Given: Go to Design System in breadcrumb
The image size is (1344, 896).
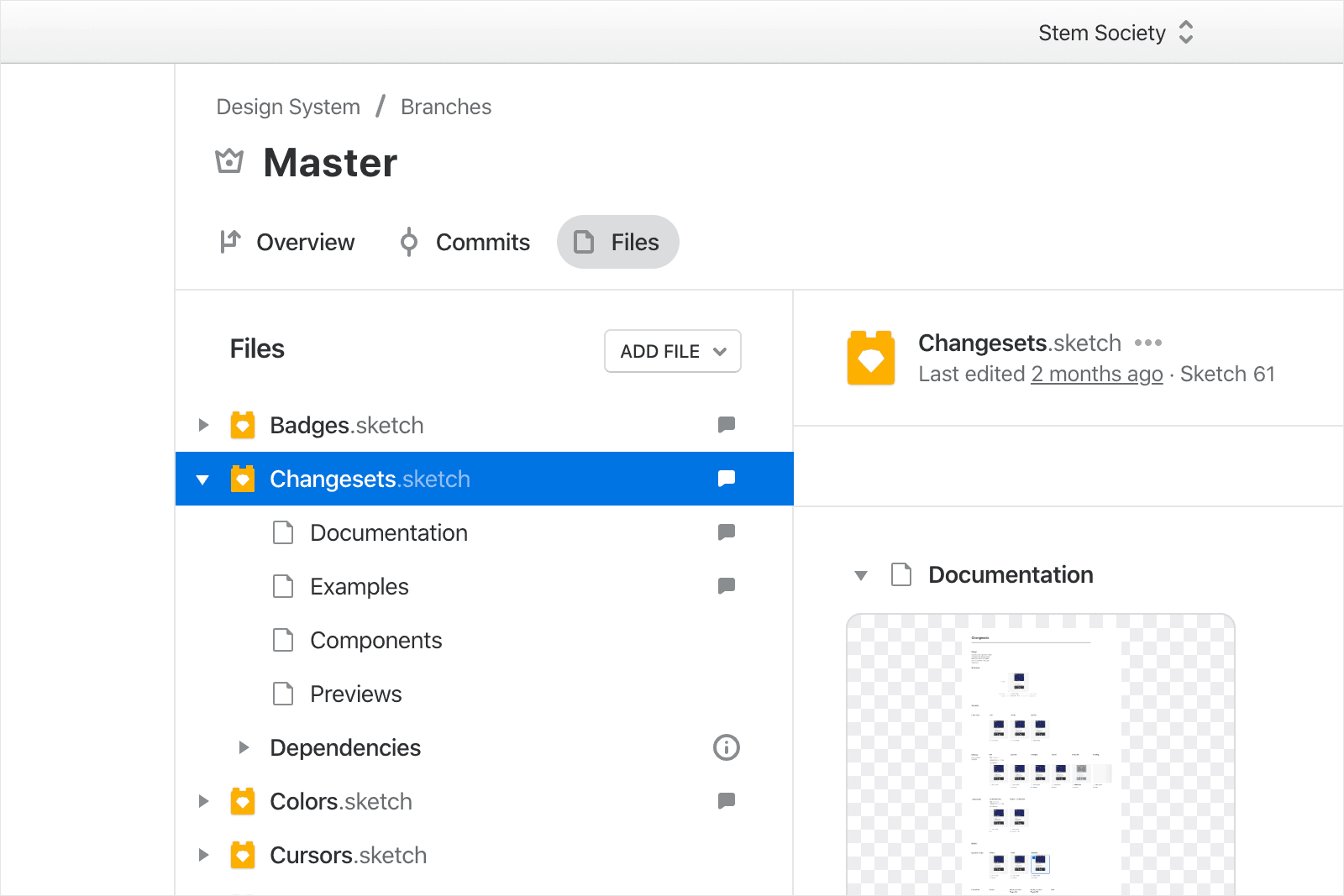Looking at the screenshot, I should tap(288, 107).
